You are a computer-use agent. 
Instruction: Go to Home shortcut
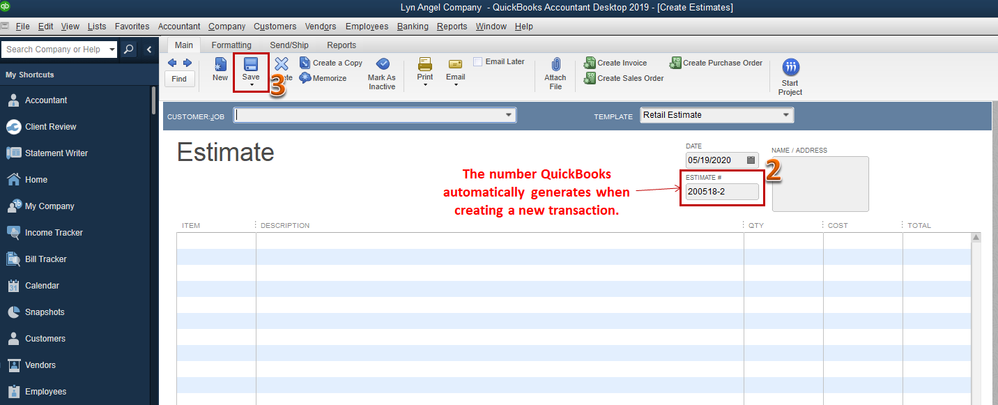click(36, 180)
